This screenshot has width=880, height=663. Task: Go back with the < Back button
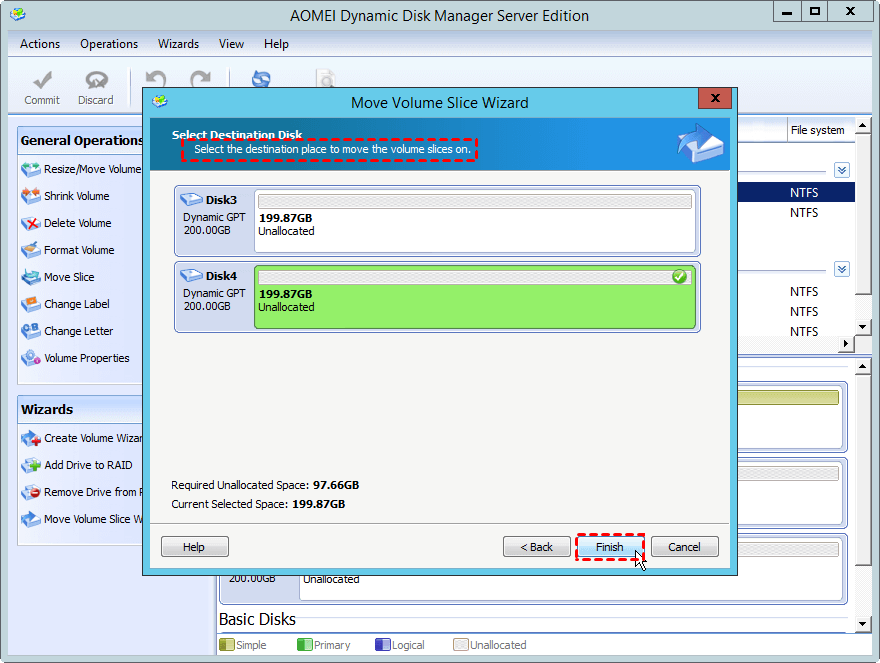tap(537, 547)
